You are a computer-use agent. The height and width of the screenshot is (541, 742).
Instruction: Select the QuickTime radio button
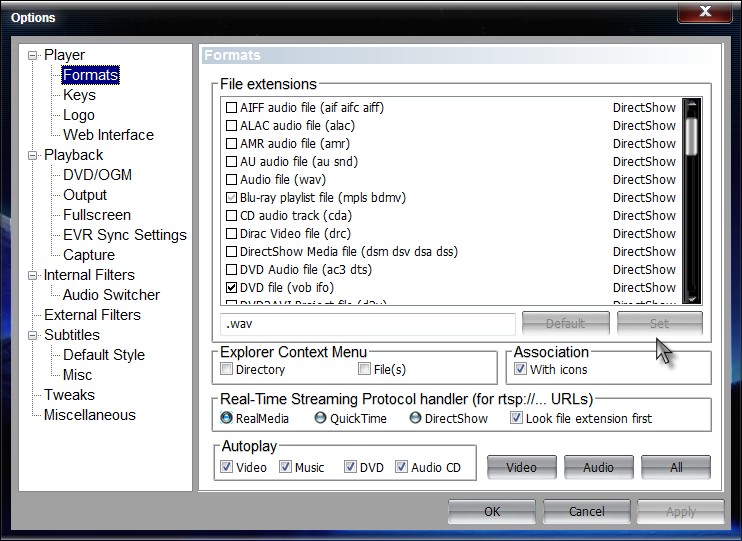(x=320, y=418)
